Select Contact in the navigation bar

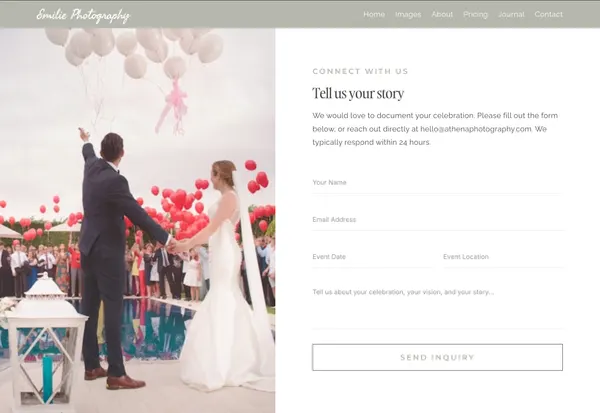(548, 15)
